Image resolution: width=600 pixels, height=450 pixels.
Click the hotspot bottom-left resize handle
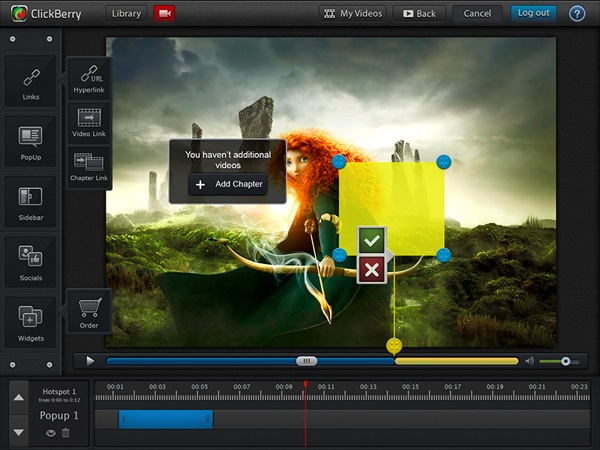click(x=339, y=255)
